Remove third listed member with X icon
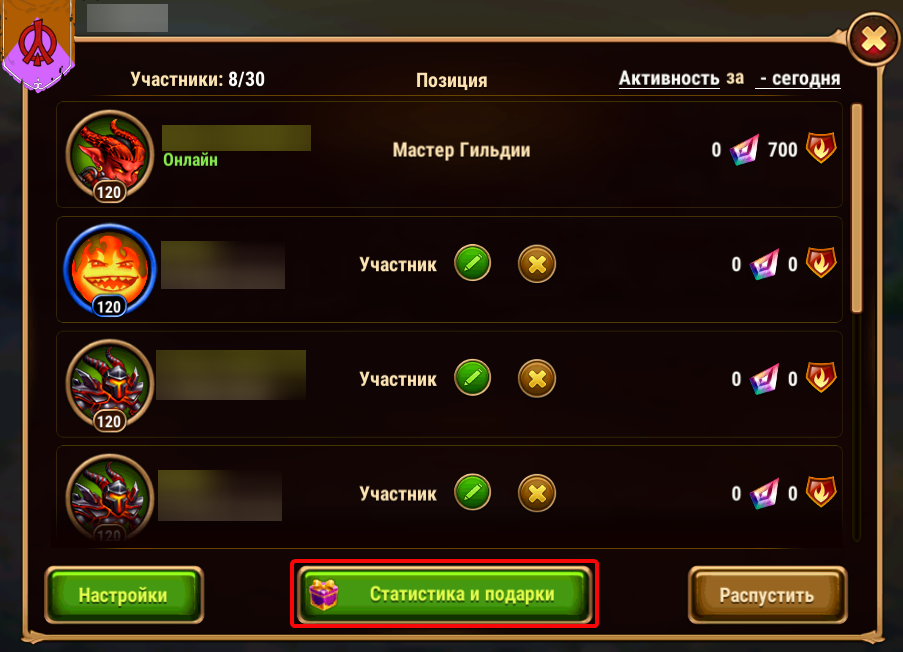 (537, 379)
